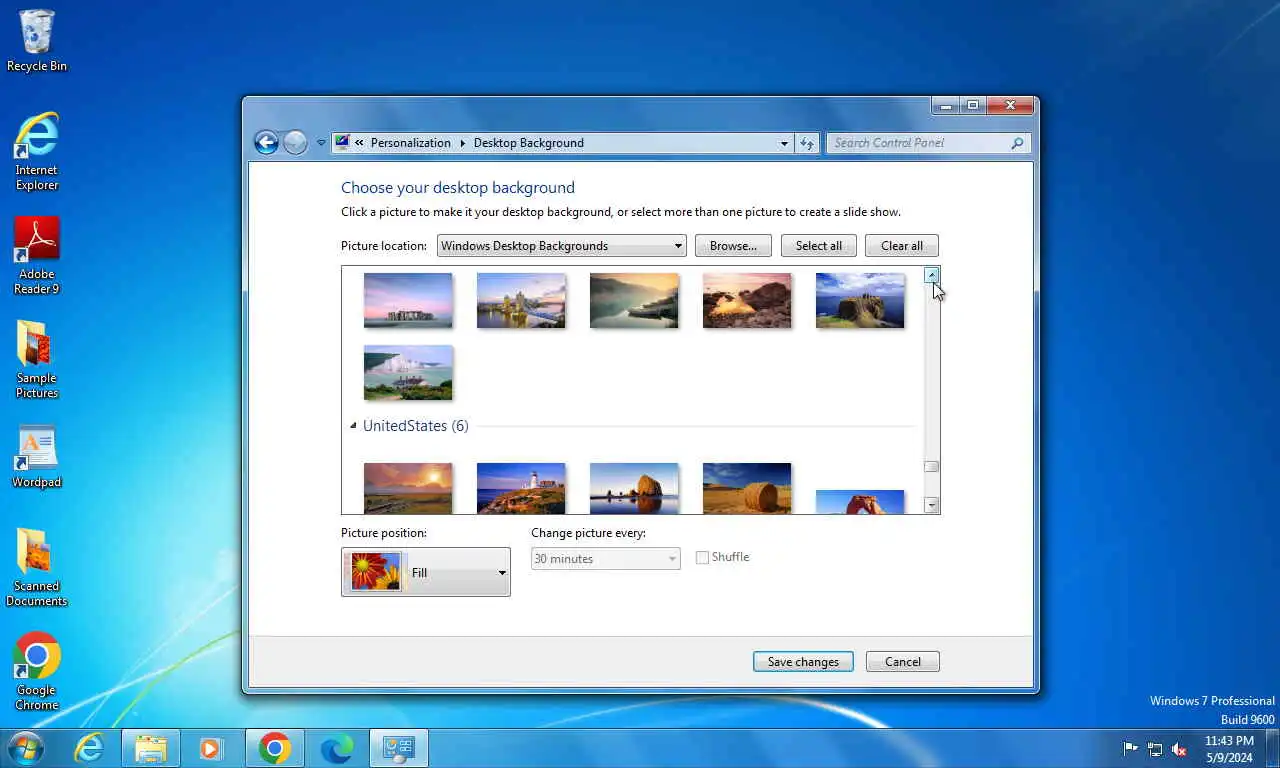The width and height of the screenshot is (1280, 768).
Task: Select the lighthouse wallpaper thumbnail
Action: coord(521,488)
